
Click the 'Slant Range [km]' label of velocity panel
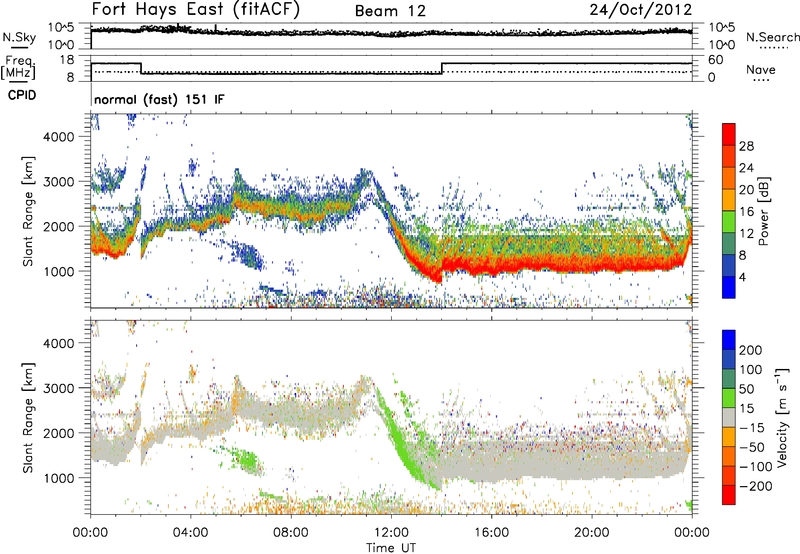point(28,418)
